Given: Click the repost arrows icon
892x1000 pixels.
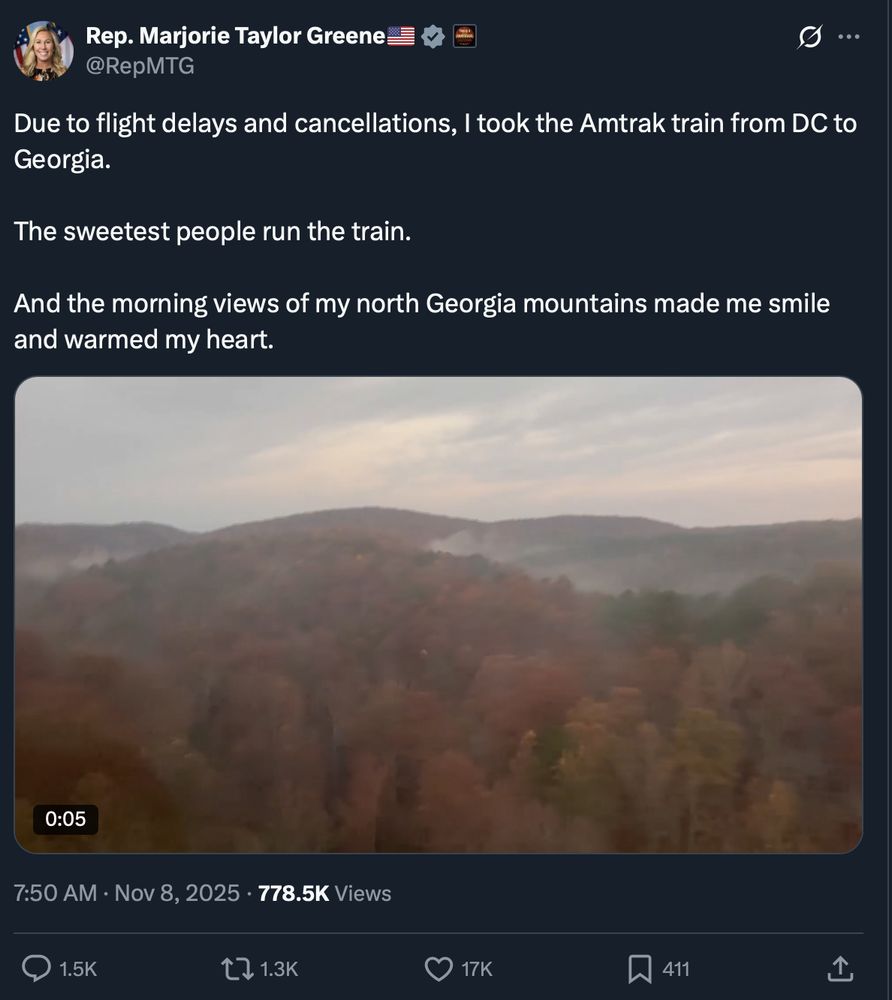Looking at the screenshot, I should (237, 968).
